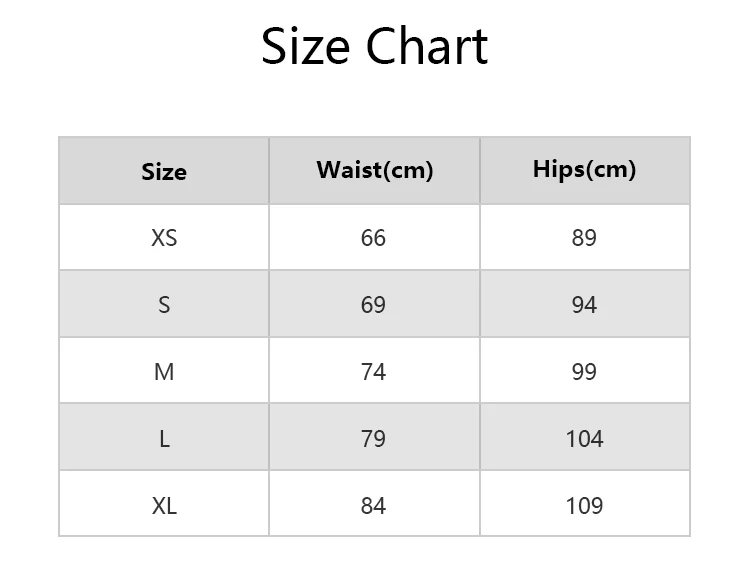Select the L size cell
Image resolution: width=750 pixels, height=568 pixels.
pyautogui.click(x=164, y=439)
